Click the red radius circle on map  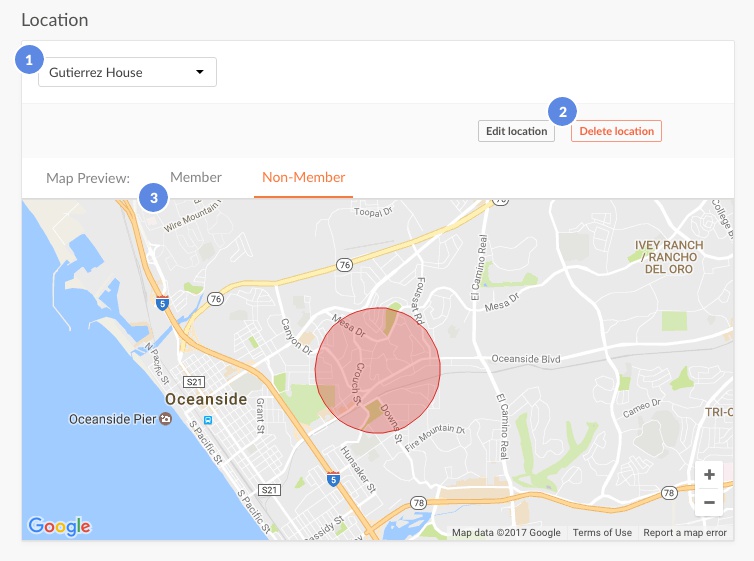(x=377, y=370)
